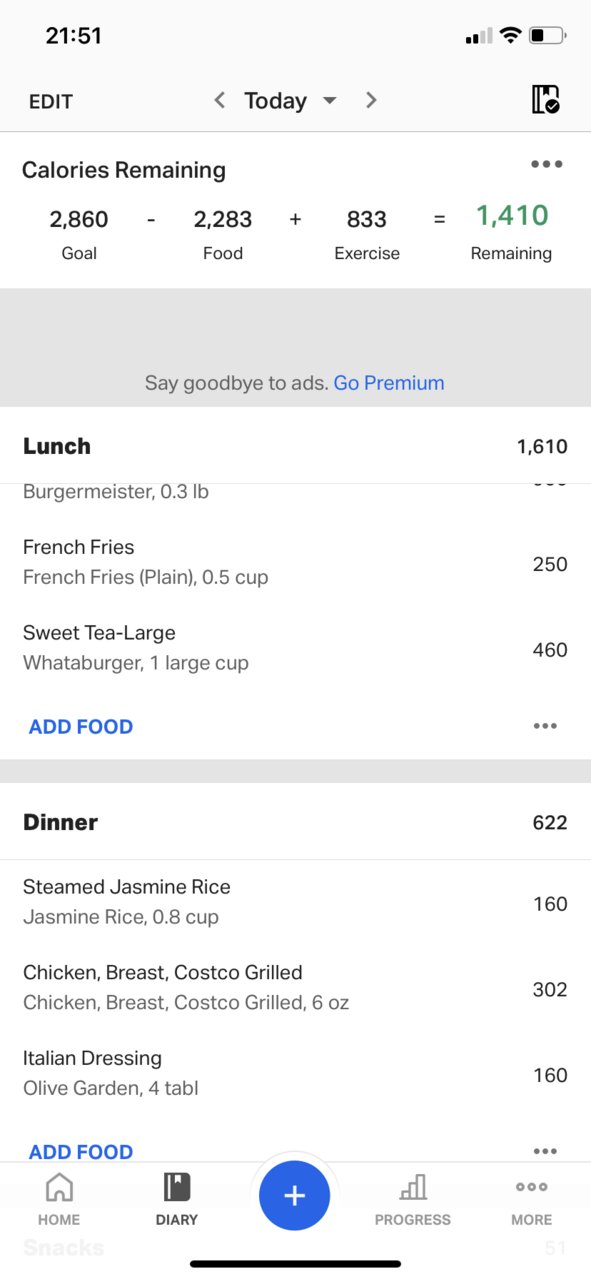Tap the blue plus add button
The height and width of the screenshot is (1279, 591).
coord(295,1195)
